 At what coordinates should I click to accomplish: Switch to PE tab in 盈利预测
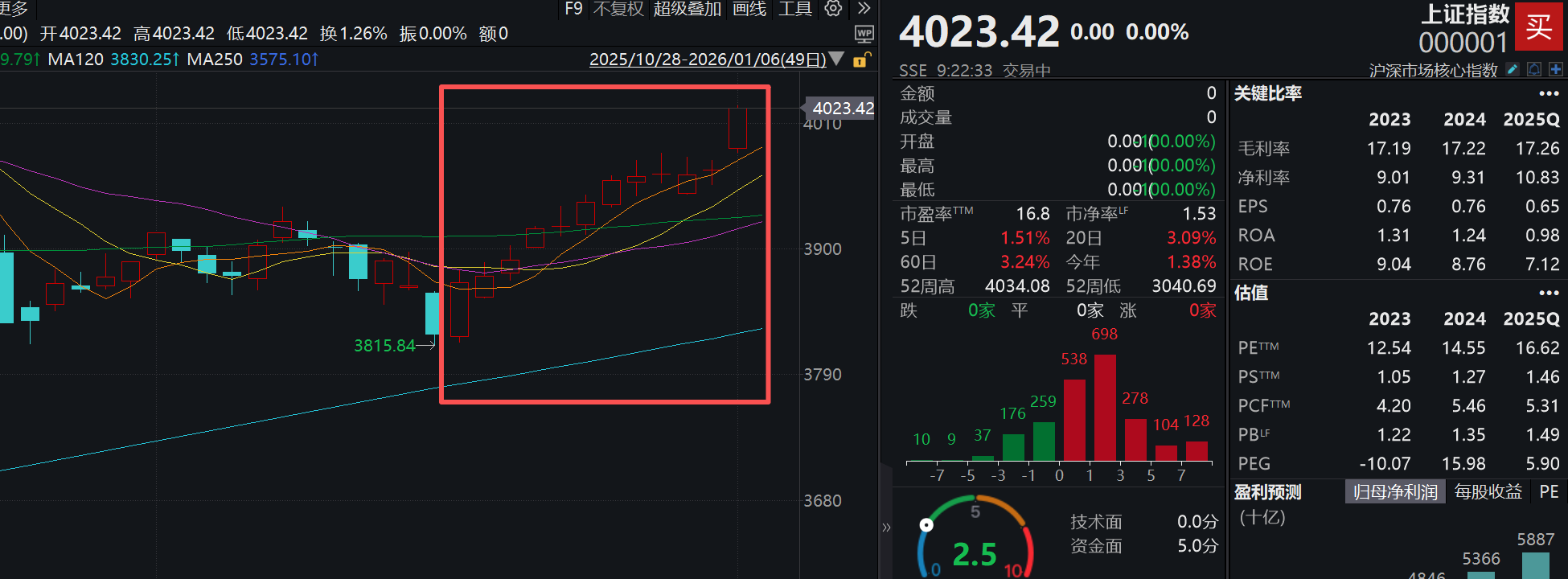tap(1549, 492)
